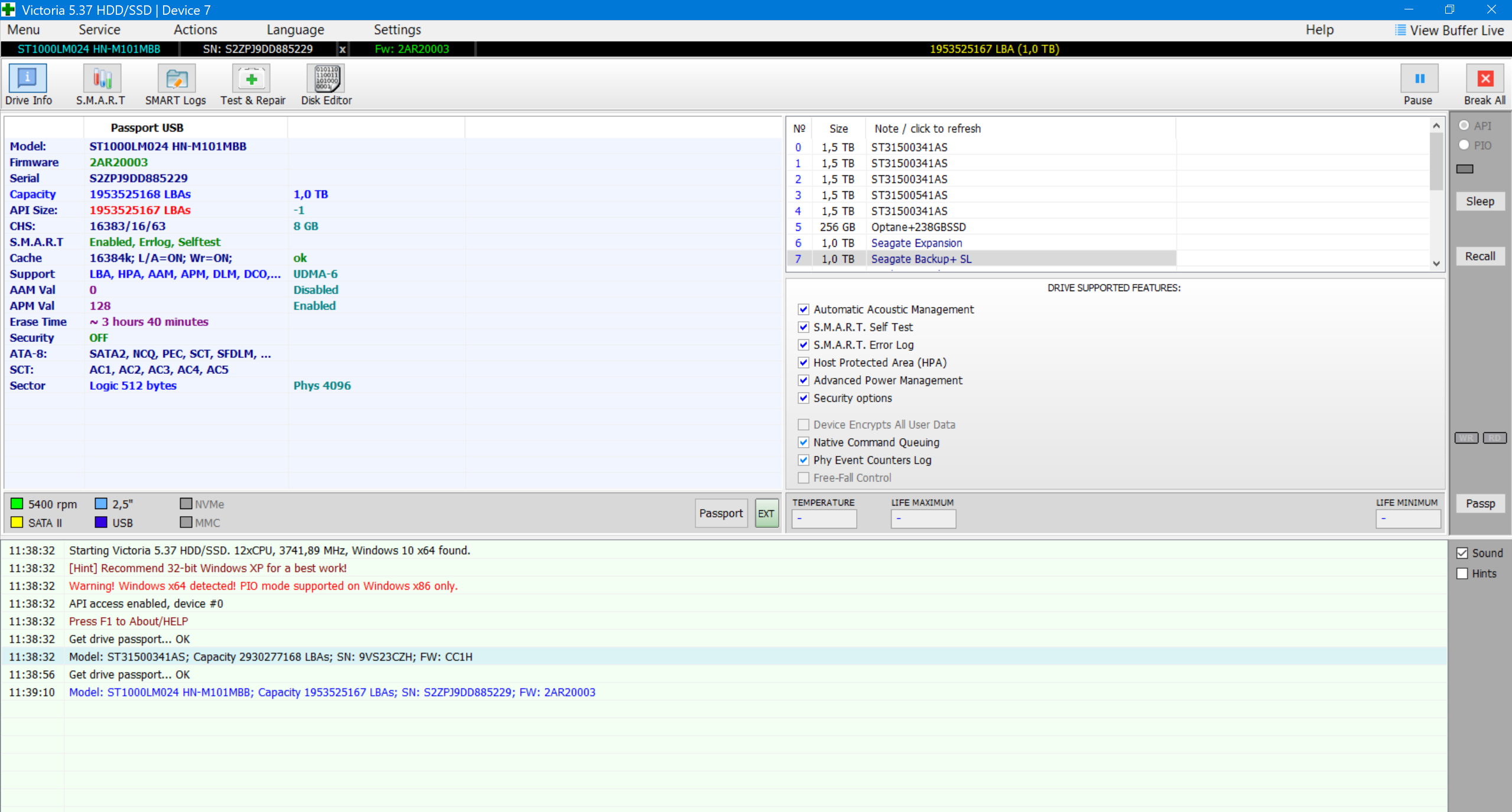The height and width of the screenshot is (812, 1512).
Task: Click the Sleep button
Action: click(1480, 201)
